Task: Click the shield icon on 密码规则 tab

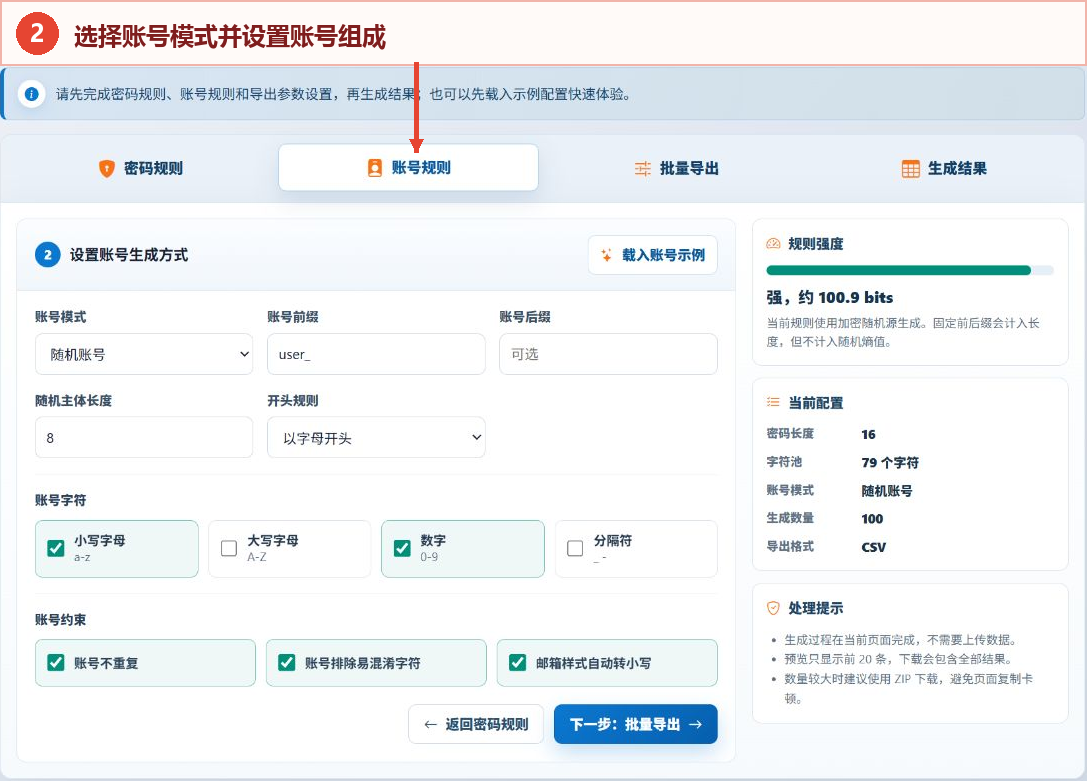Action: pos(107,168)
